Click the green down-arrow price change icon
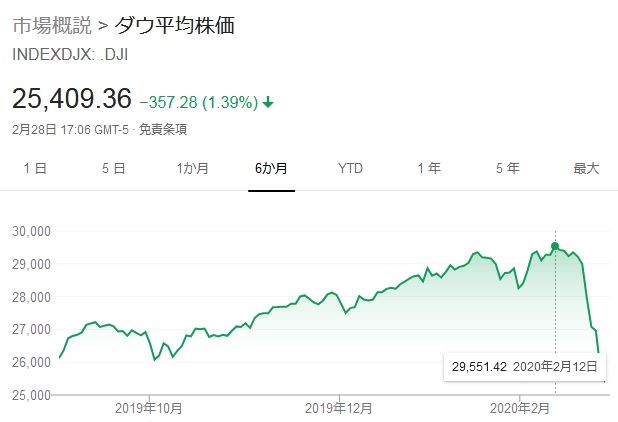Viewport: 618px width, 422px height. pyautogui.click(x=268, y=102)
